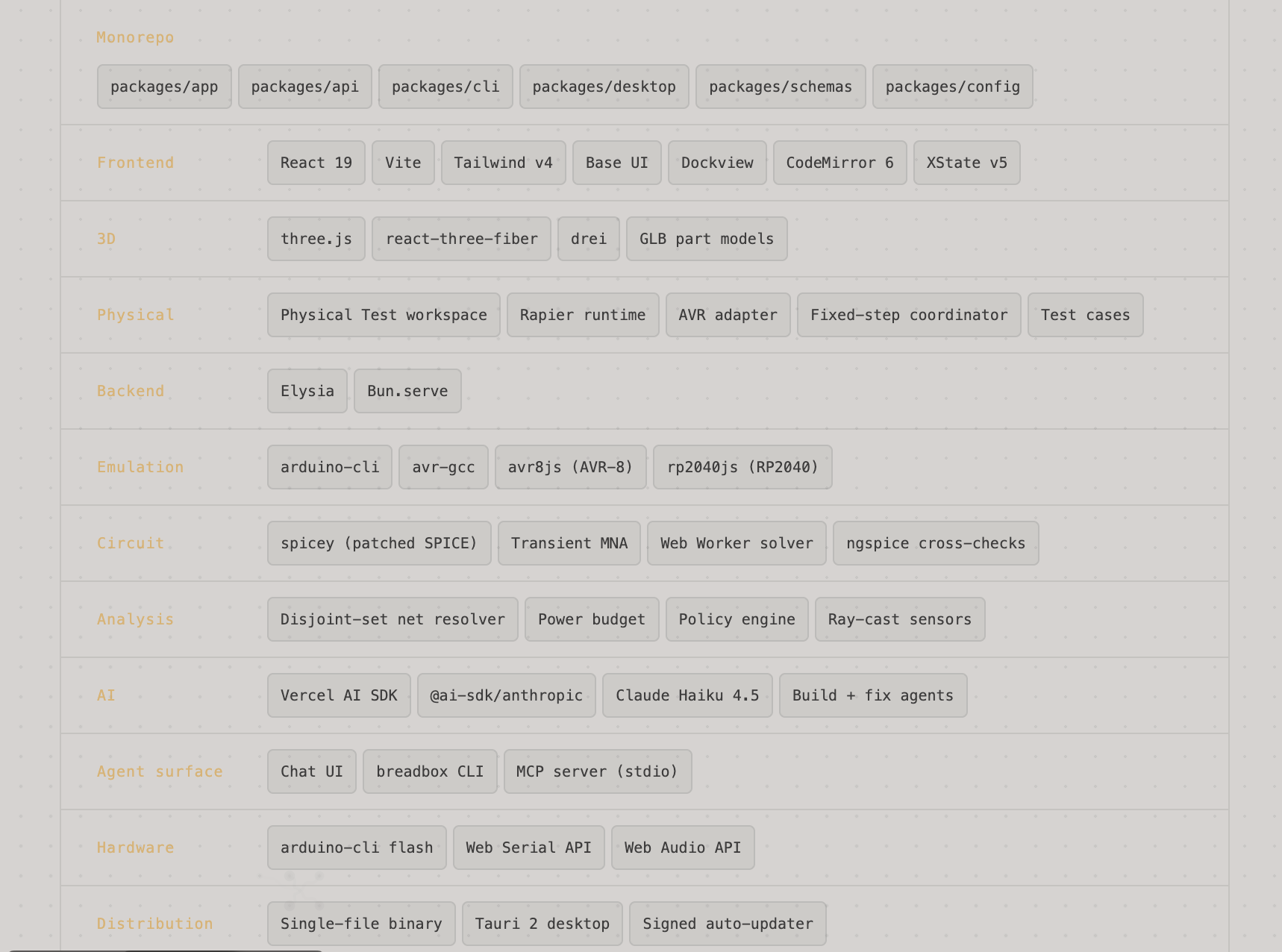Select the packages/desktop chip

point(604,87)
